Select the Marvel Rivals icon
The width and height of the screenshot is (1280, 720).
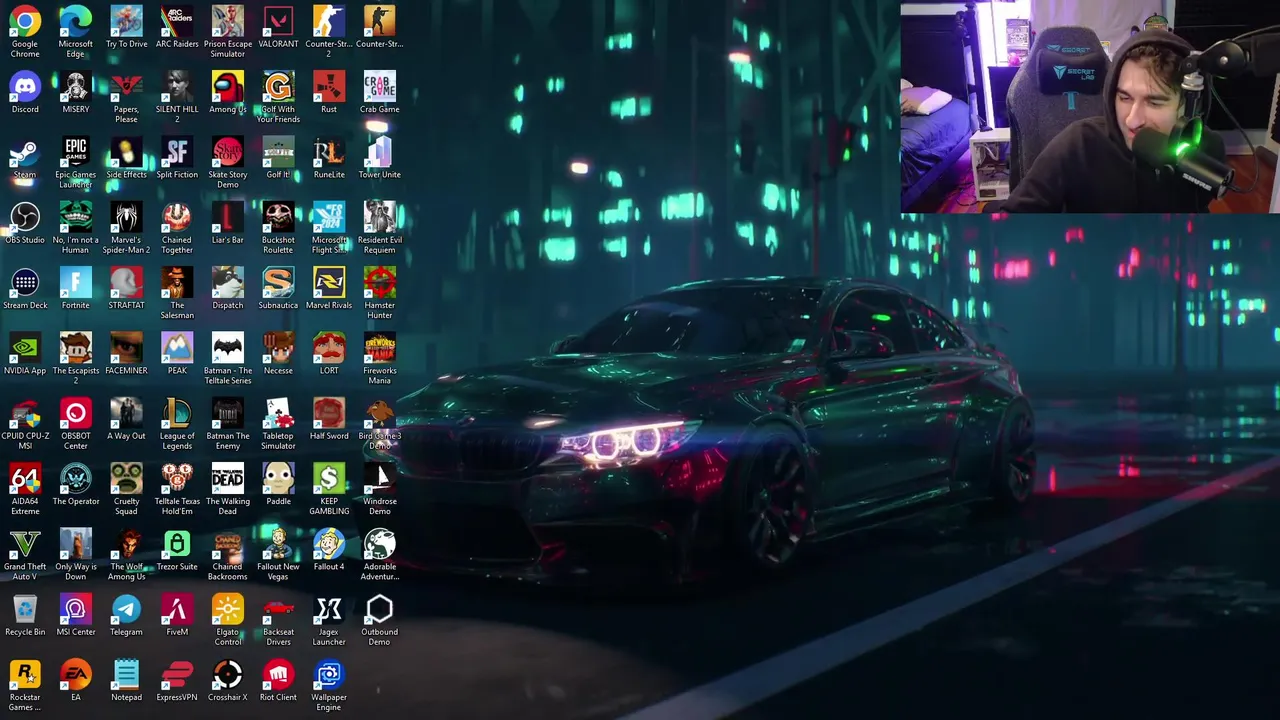(x=329, y=283)
